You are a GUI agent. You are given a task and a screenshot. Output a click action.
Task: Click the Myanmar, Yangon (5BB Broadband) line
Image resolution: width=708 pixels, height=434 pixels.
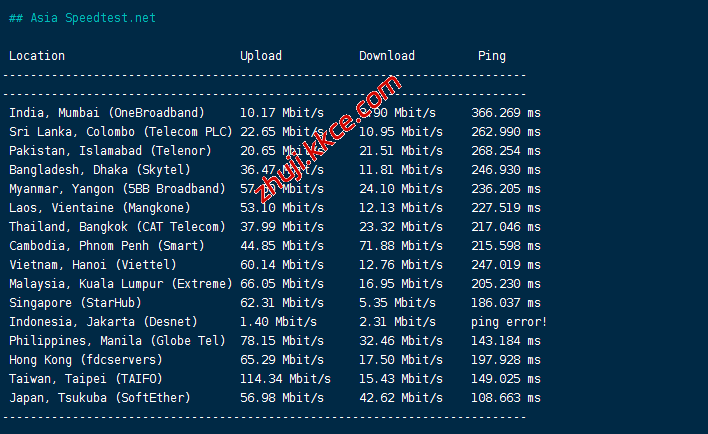tap(117, 189)
